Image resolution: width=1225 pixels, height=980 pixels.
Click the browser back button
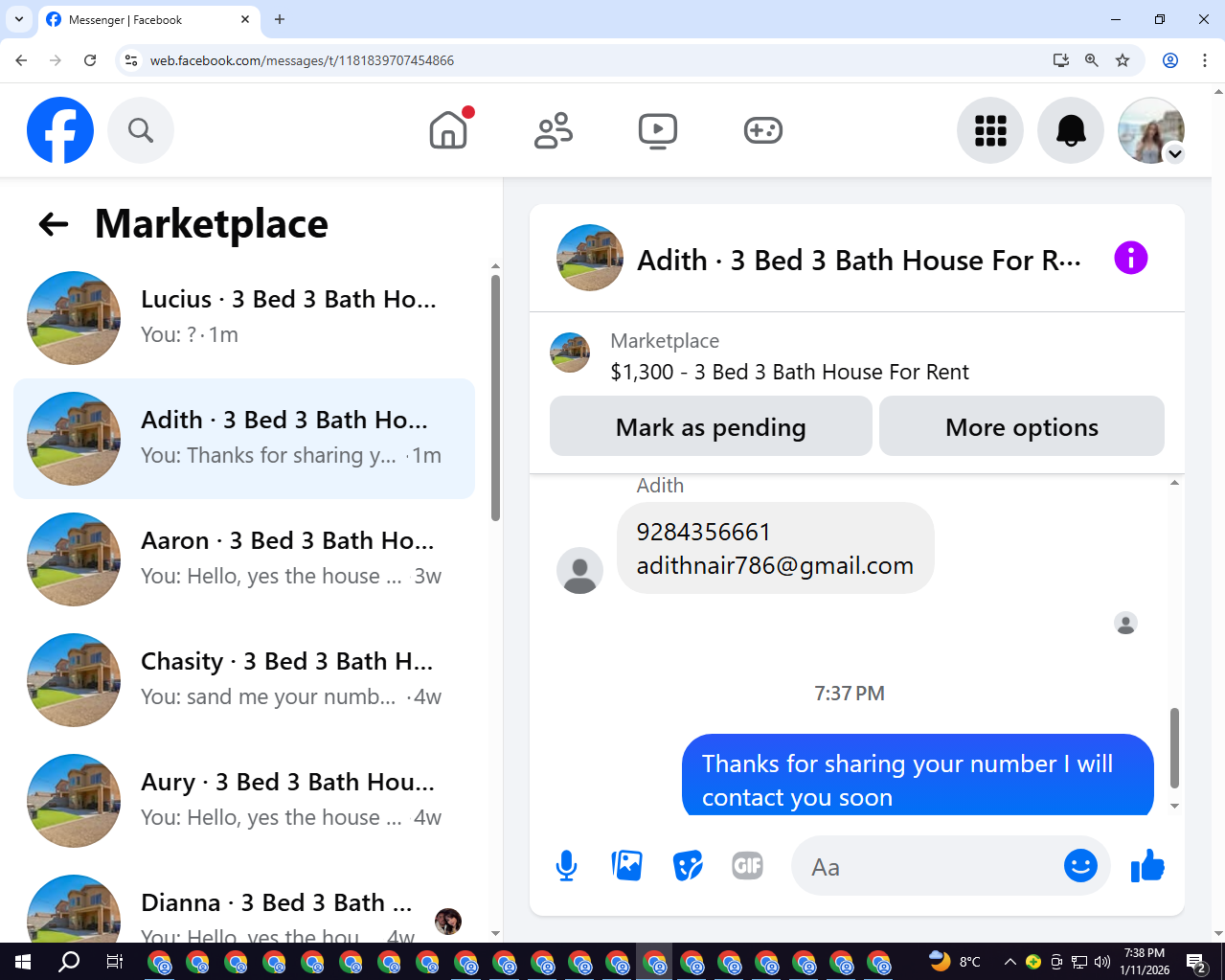click(x=21, y=60)
